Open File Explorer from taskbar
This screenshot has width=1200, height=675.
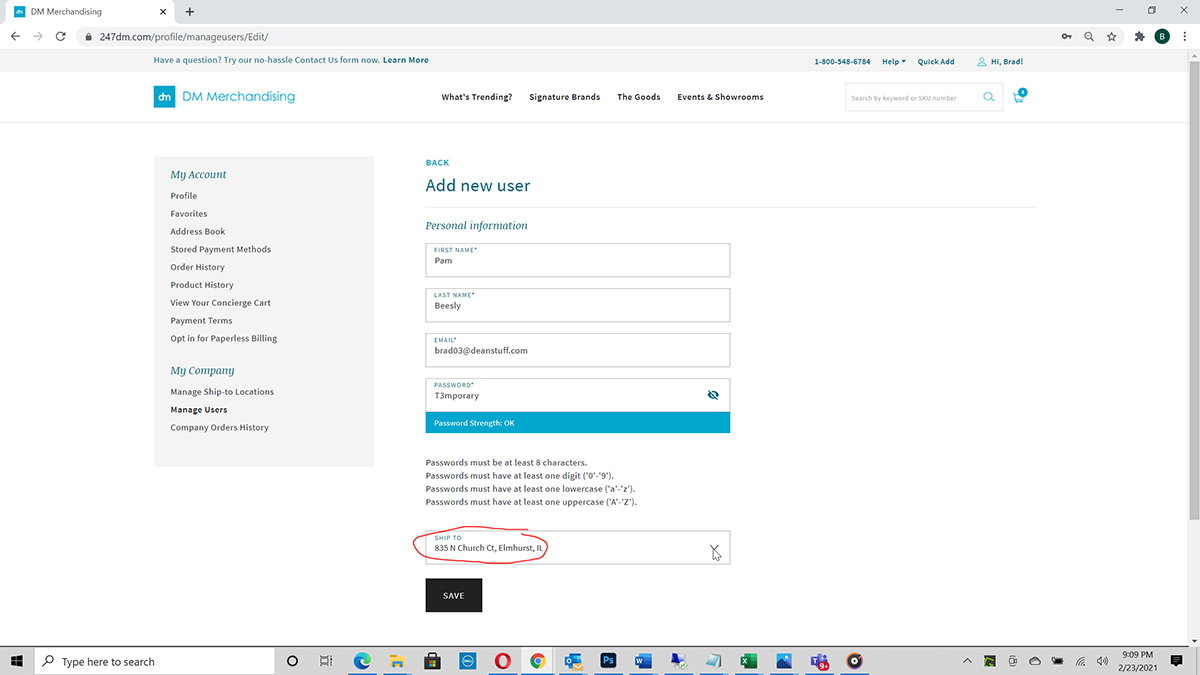tap(397, 661)
